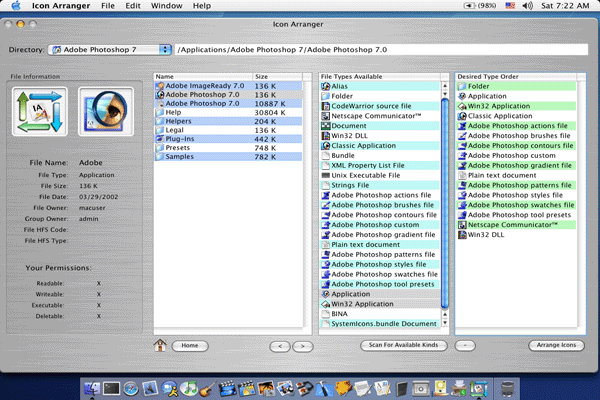Select 'Adobe Photoshop gradient file' in Desired Type Order
Screen dimensions: 600x400
(516, 165)
